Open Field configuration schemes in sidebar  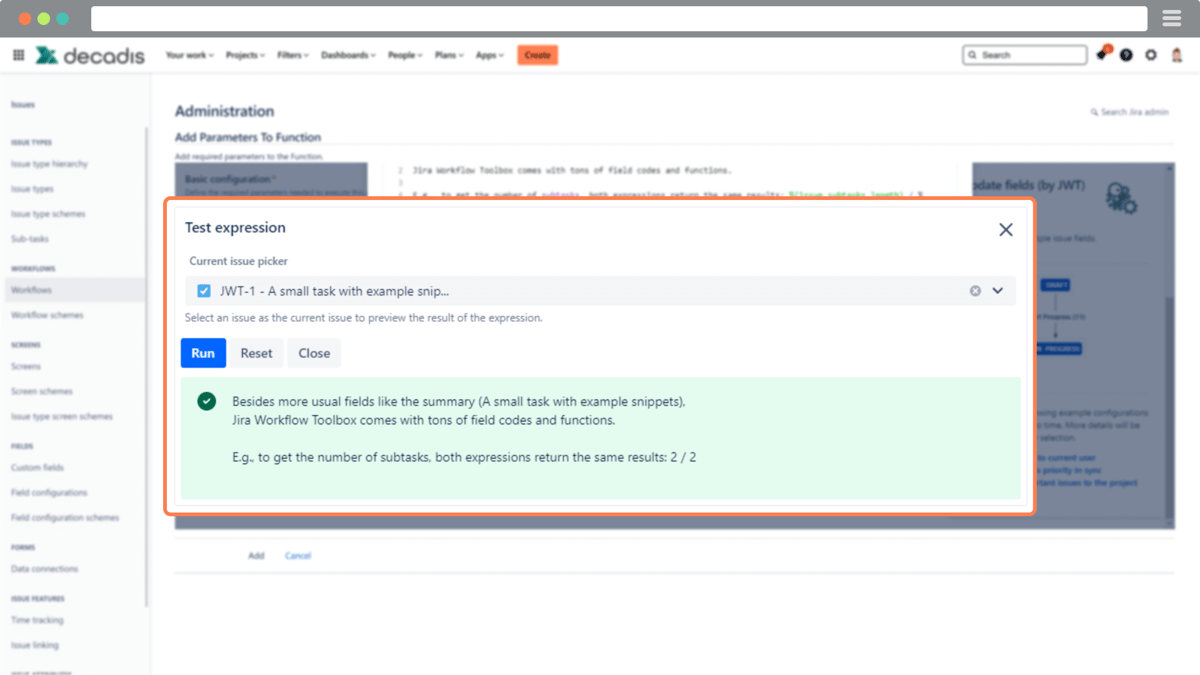click(65, 517)
